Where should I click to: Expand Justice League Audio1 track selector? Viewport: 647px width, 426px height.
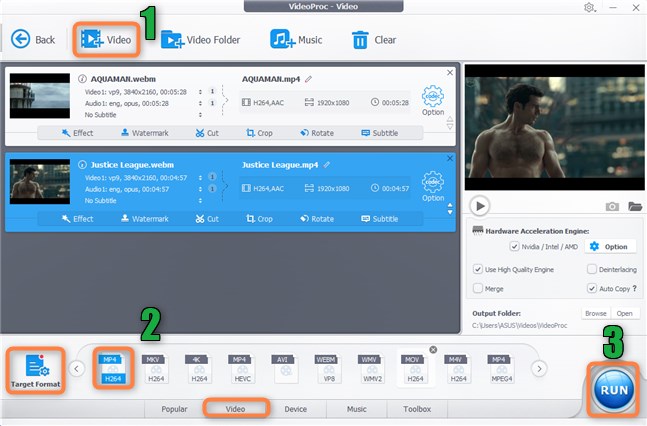click(200, 189)
